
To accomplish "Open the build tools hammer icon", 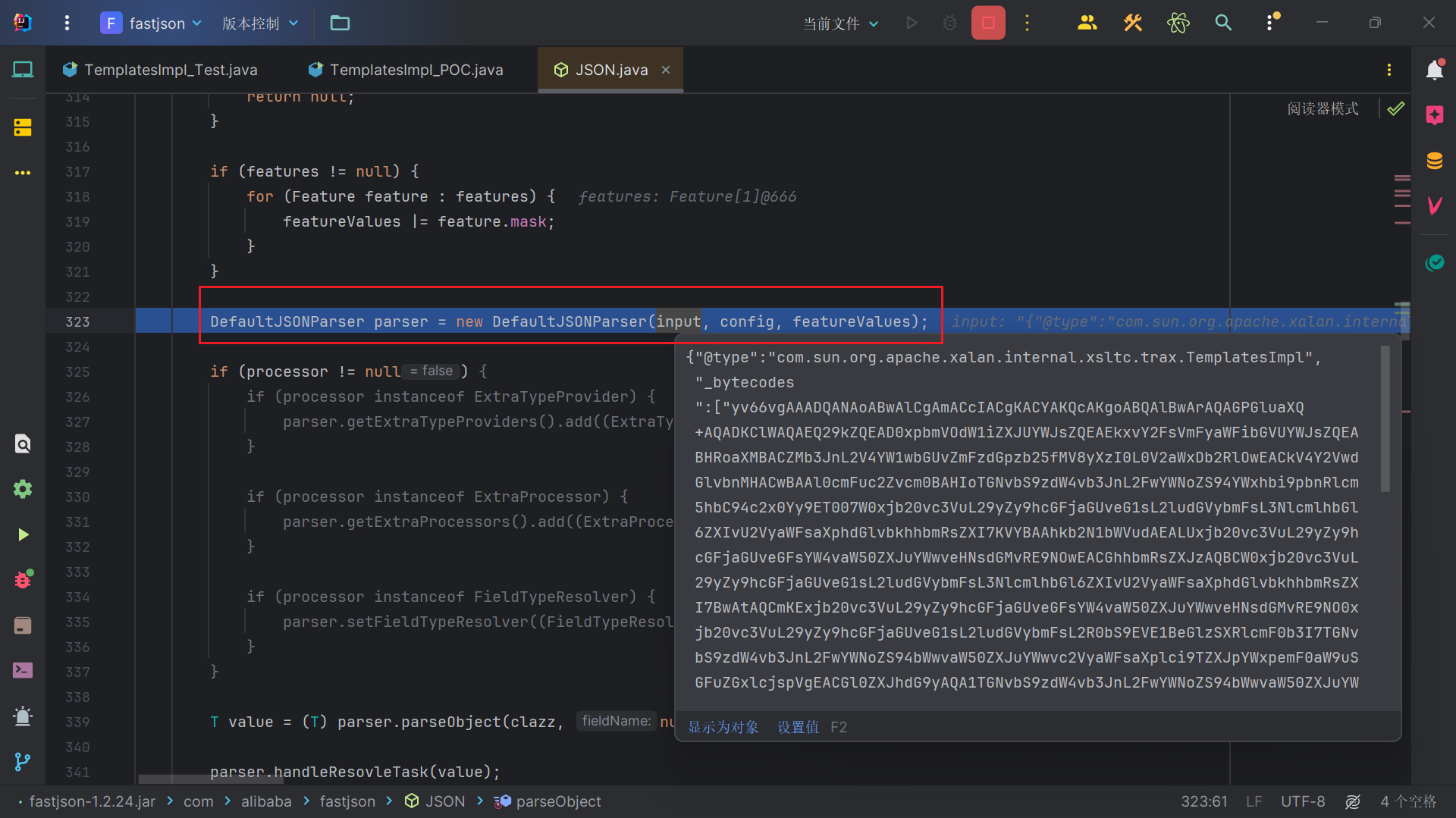I will click(1132, 23).
